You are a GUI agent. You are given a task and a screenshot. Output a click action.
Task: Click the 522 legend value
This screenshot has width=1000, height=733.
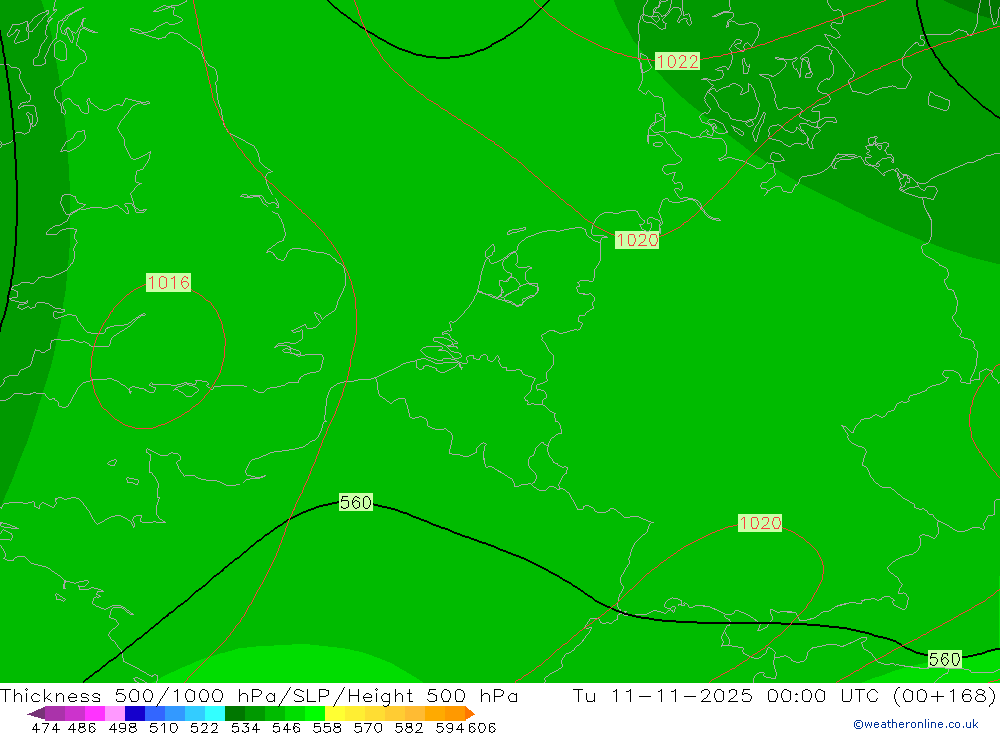(204, 727)
